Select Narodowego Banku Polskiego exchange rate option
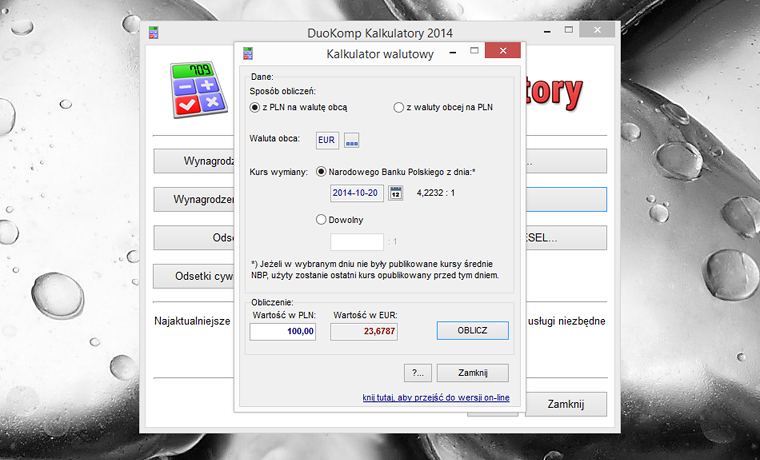Viewport: 760px width, 460px height. [396, 172]
